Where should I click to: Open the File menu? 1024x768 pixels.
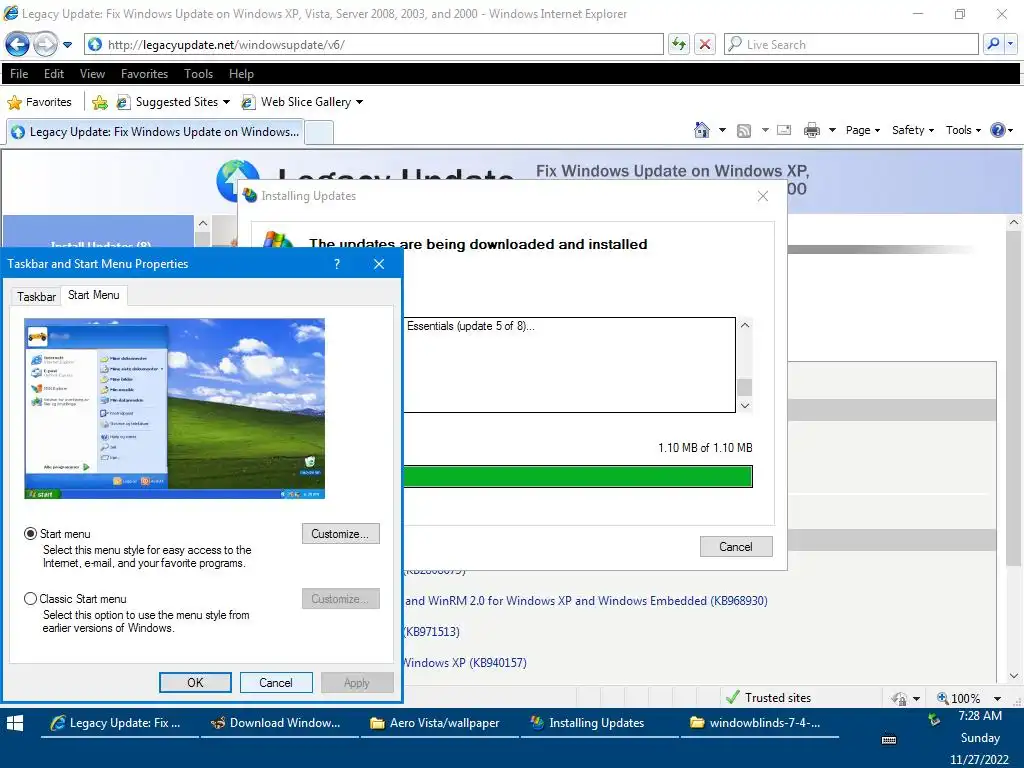click(x=19, y=74)
